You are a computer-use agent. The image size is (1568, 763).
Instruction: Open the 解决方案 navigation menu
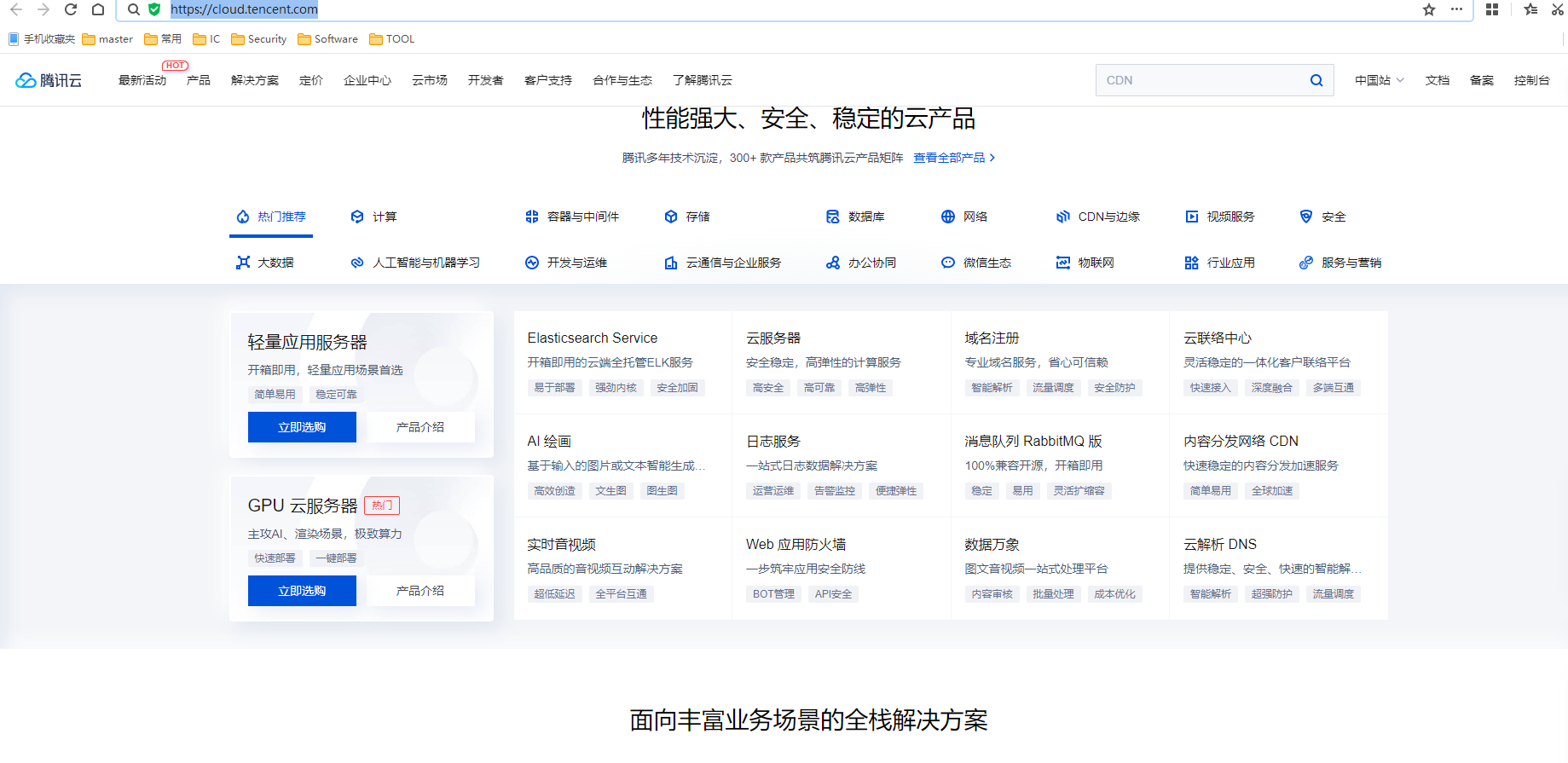255,80
